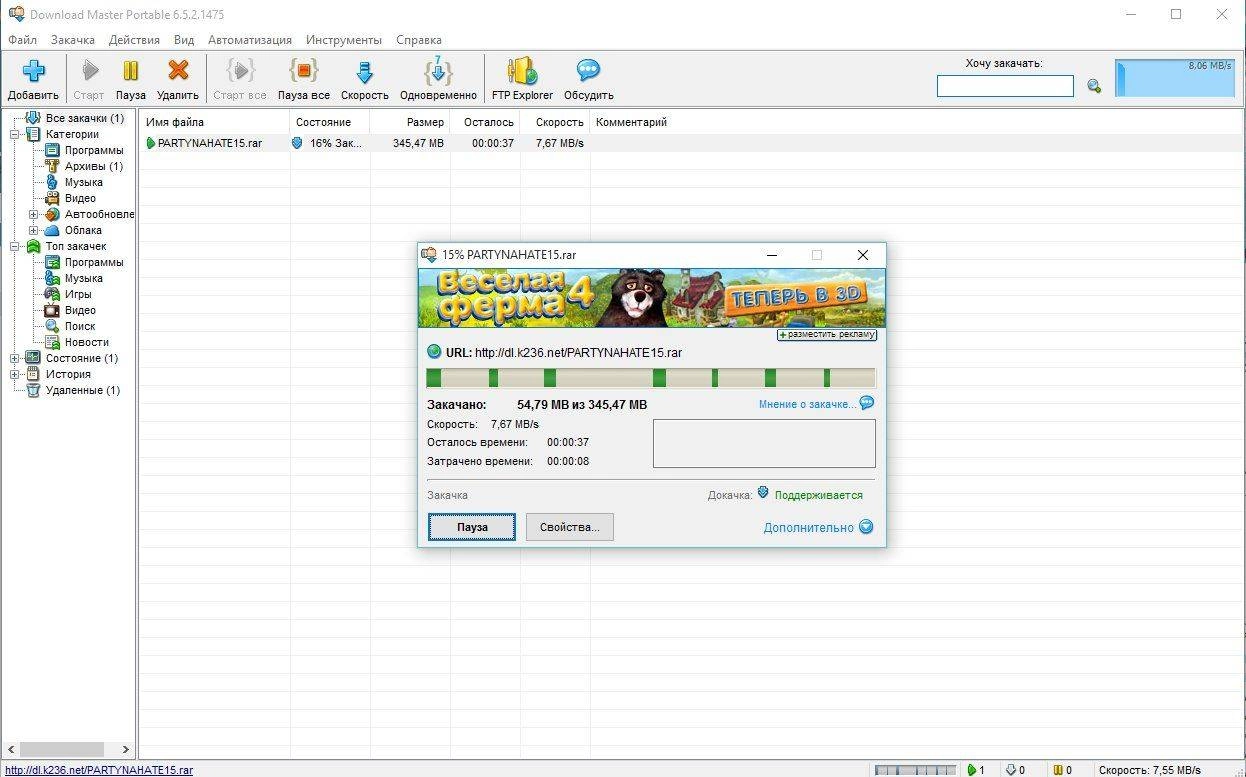
Task: Click the Удалить toolbar icon
Action: pos(178,71)
